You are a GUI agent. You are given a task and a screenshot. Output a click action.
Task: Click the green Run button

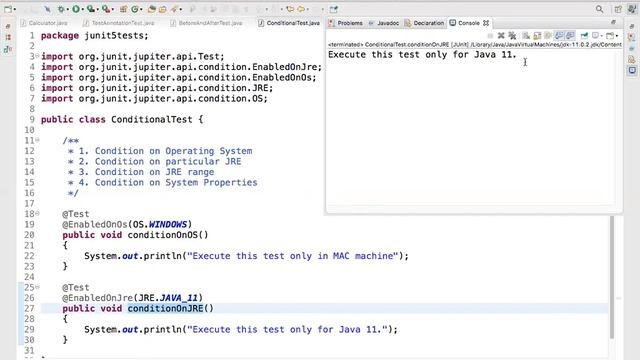[76, 9]
